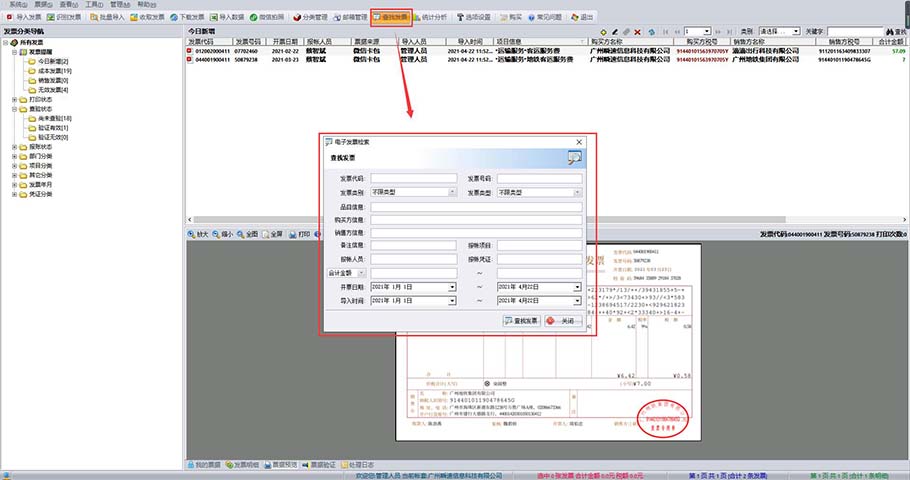Click the 下载发票 toolbar icon
The image size is (910, 480).
click(181, 17)
